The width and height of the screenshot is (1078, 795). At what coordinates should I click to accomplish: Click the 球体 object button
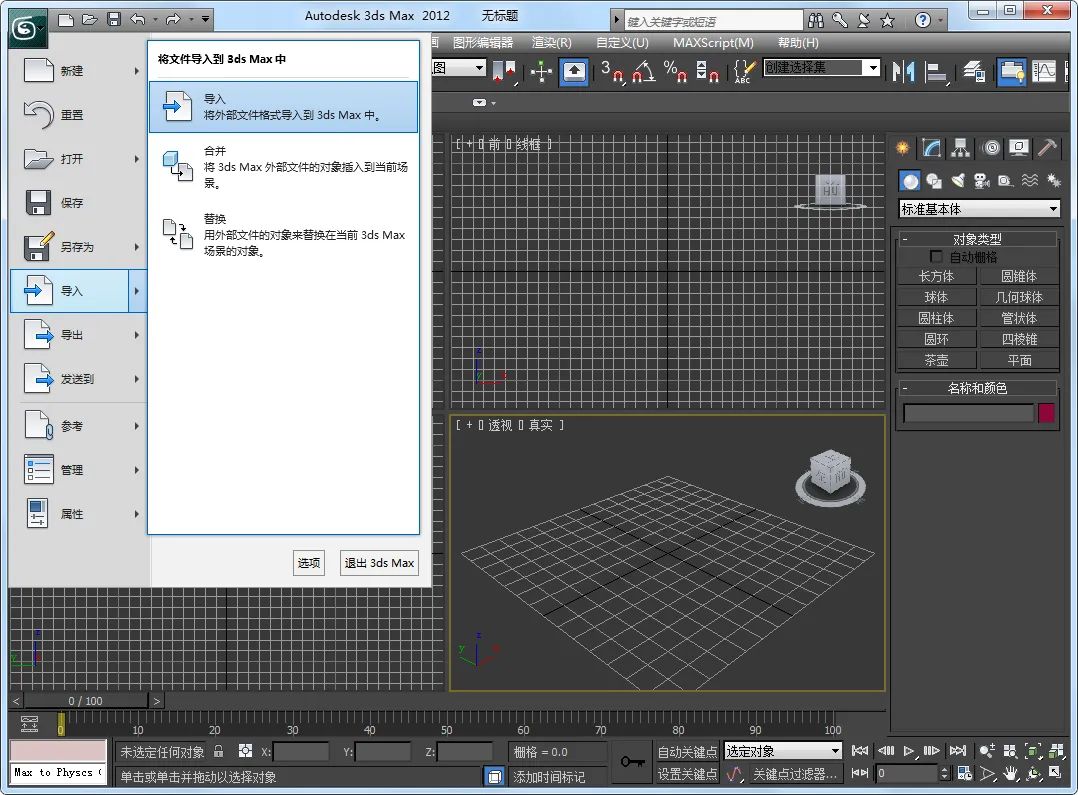[936, 297]
